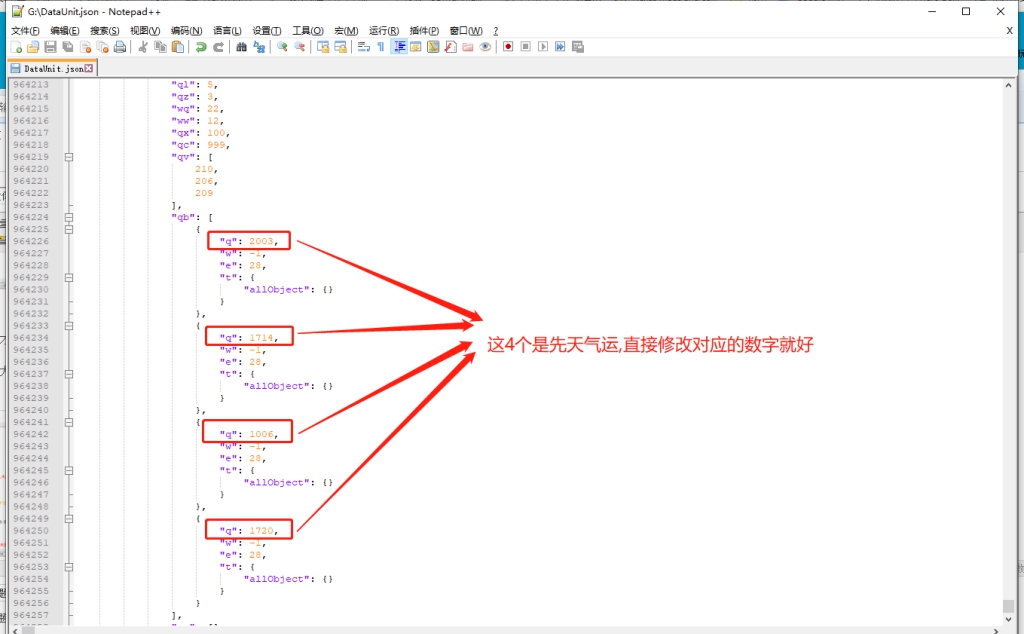Open the 搜索(S) menu
This screenshot has width=1024, height=634.
(x=104, y=31)
